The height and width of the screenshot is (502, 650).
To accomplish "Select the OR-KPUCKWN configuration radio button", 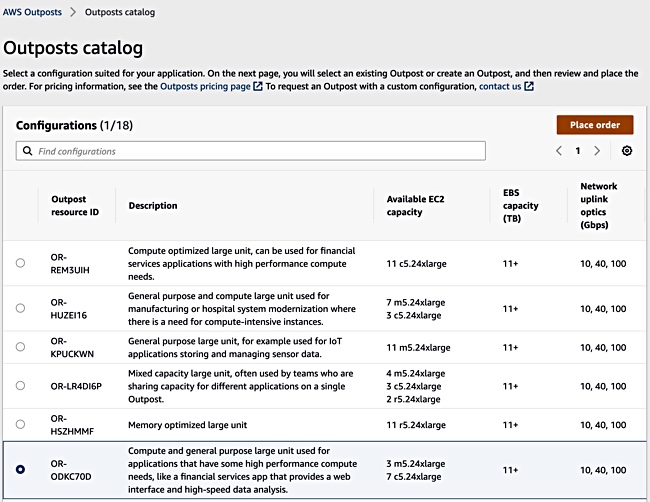I will [x=20, y=347].
